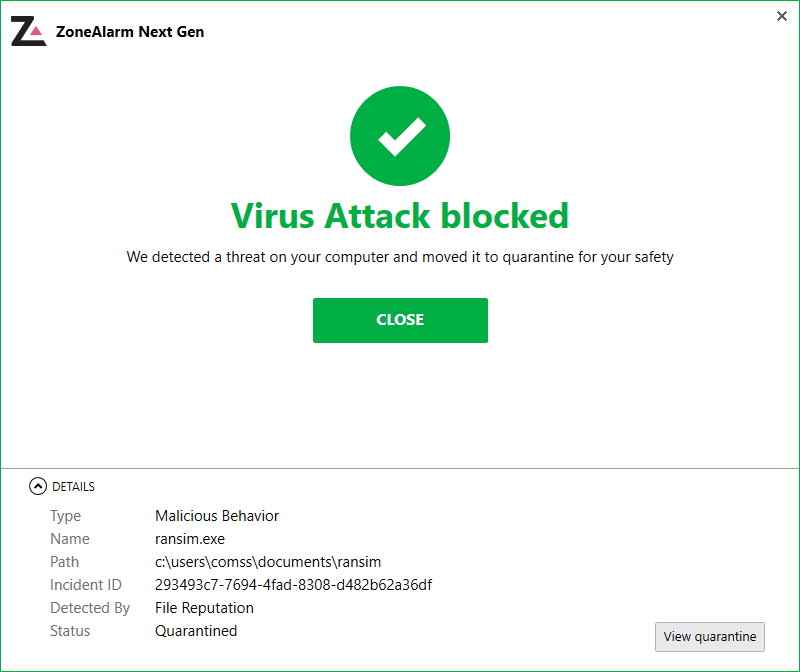Image resolution: width=800 pixels, height=672 pixels.
Task: Open View quarantine
Action: [x=710, y=637]
